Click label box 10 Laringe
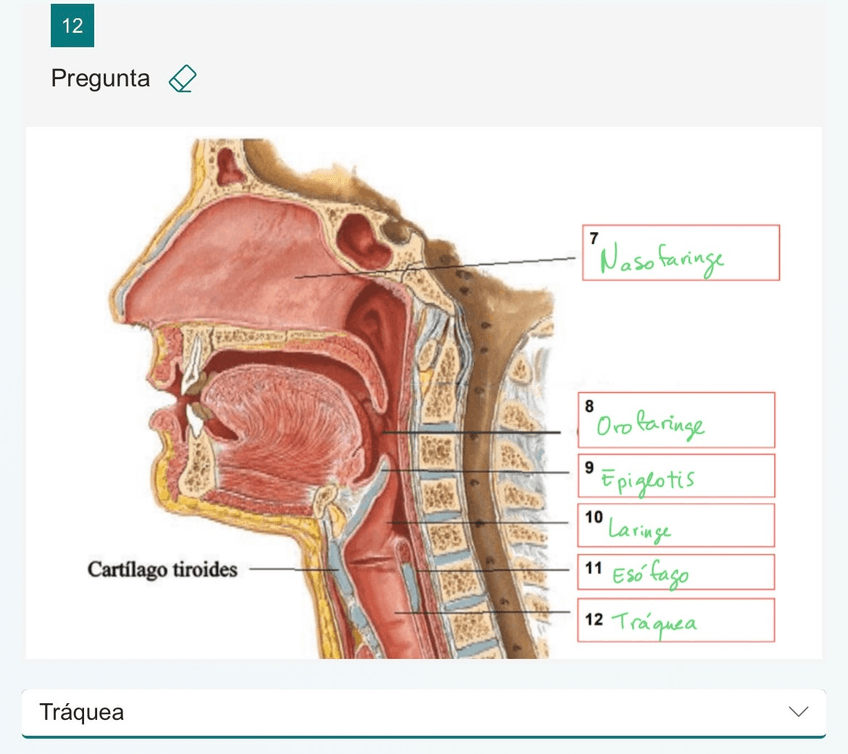The height and width of the screenshot is (754, 848). (x=676, y=526)
